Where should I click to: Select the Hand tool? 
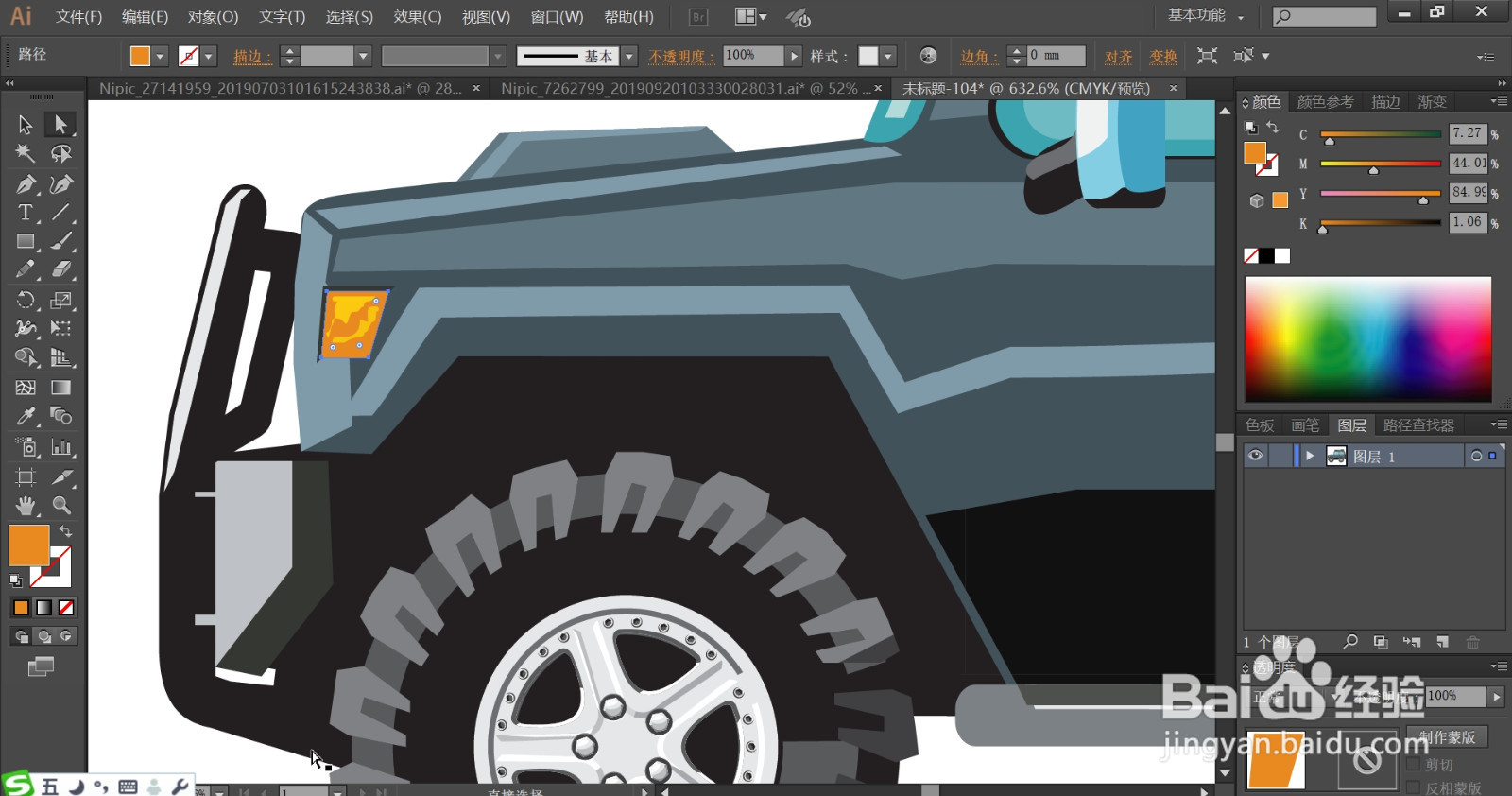click(26, 505)
